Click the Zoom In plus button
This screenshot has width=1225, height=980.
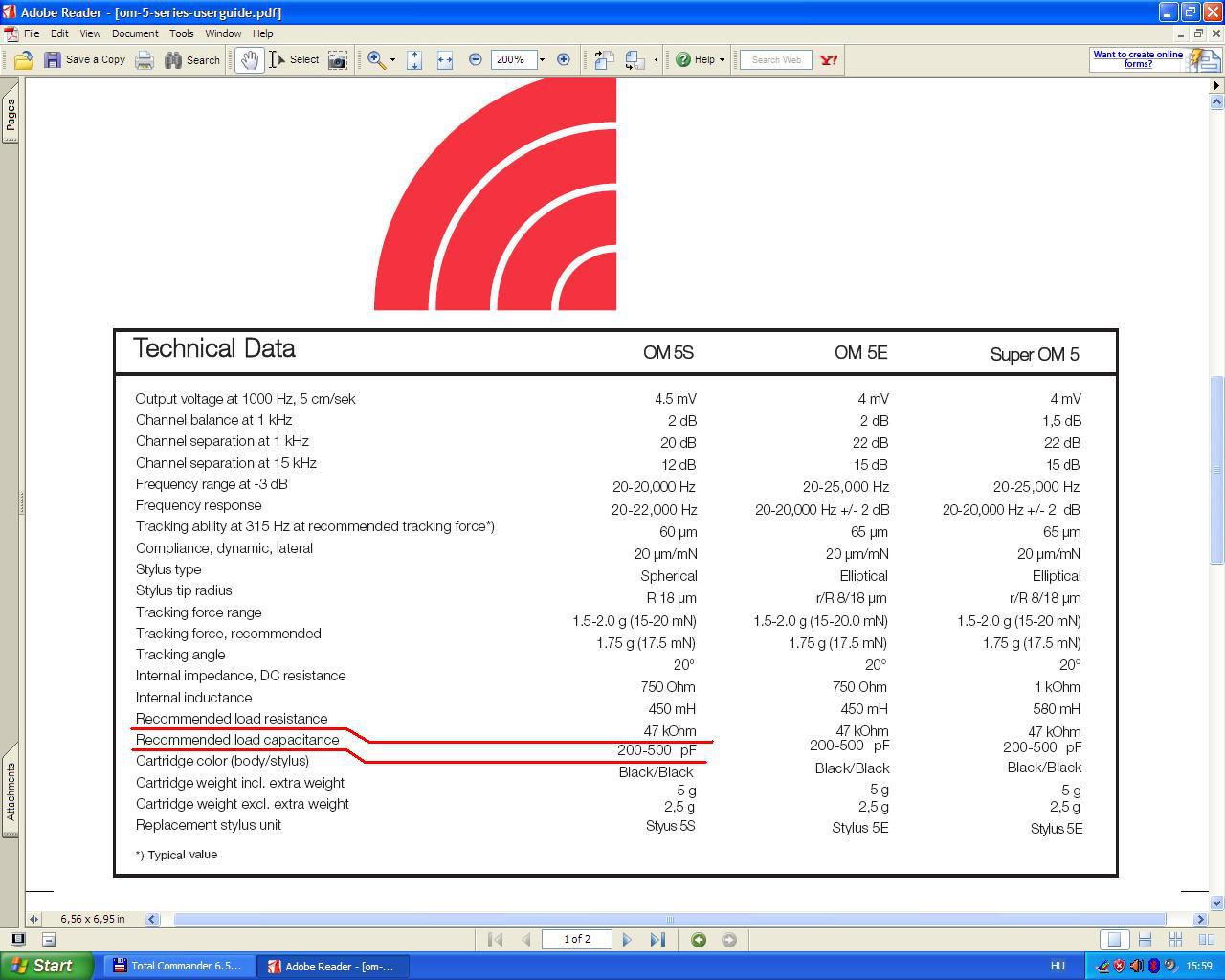[x=564, y=59]
